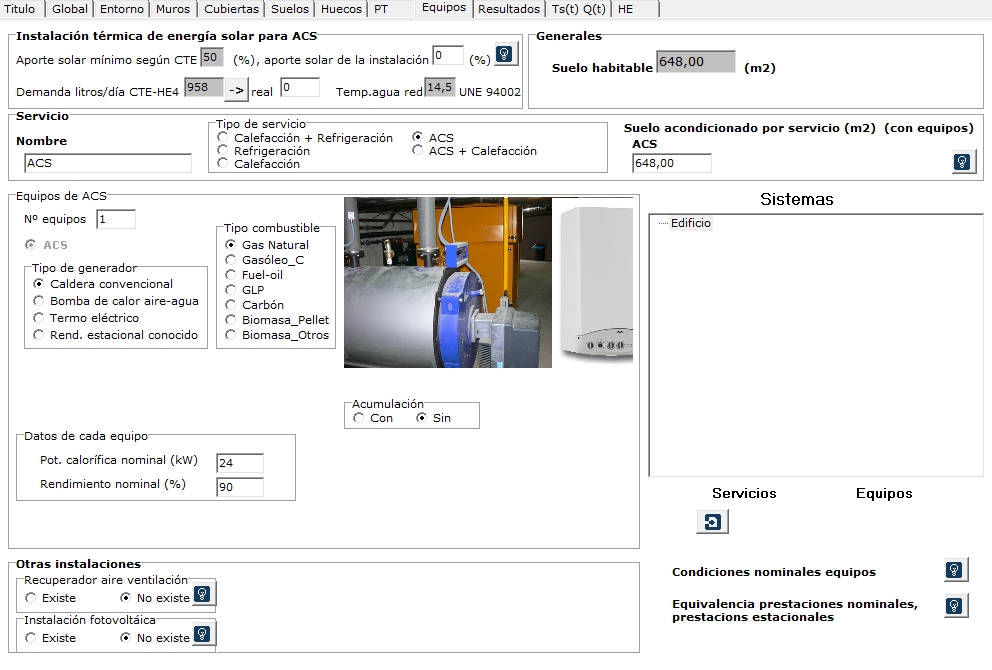Image resolution: width=992 pixels, height=670 pixels.
Task: Choose Caldera convencional generator type
Action: pos(103,284)
